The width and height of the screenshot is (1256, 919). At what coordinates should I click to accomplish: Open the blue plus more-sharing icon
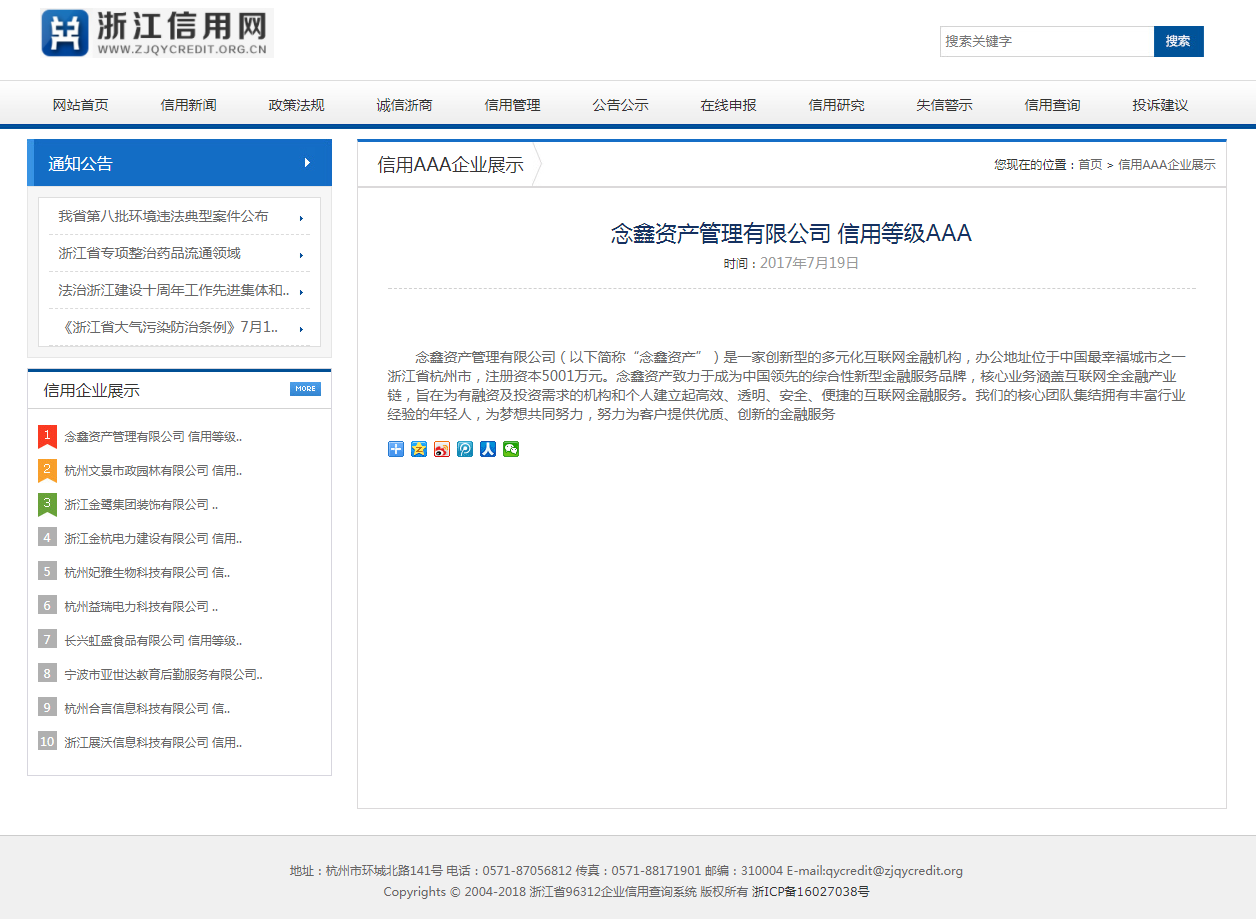click(396, 449)
